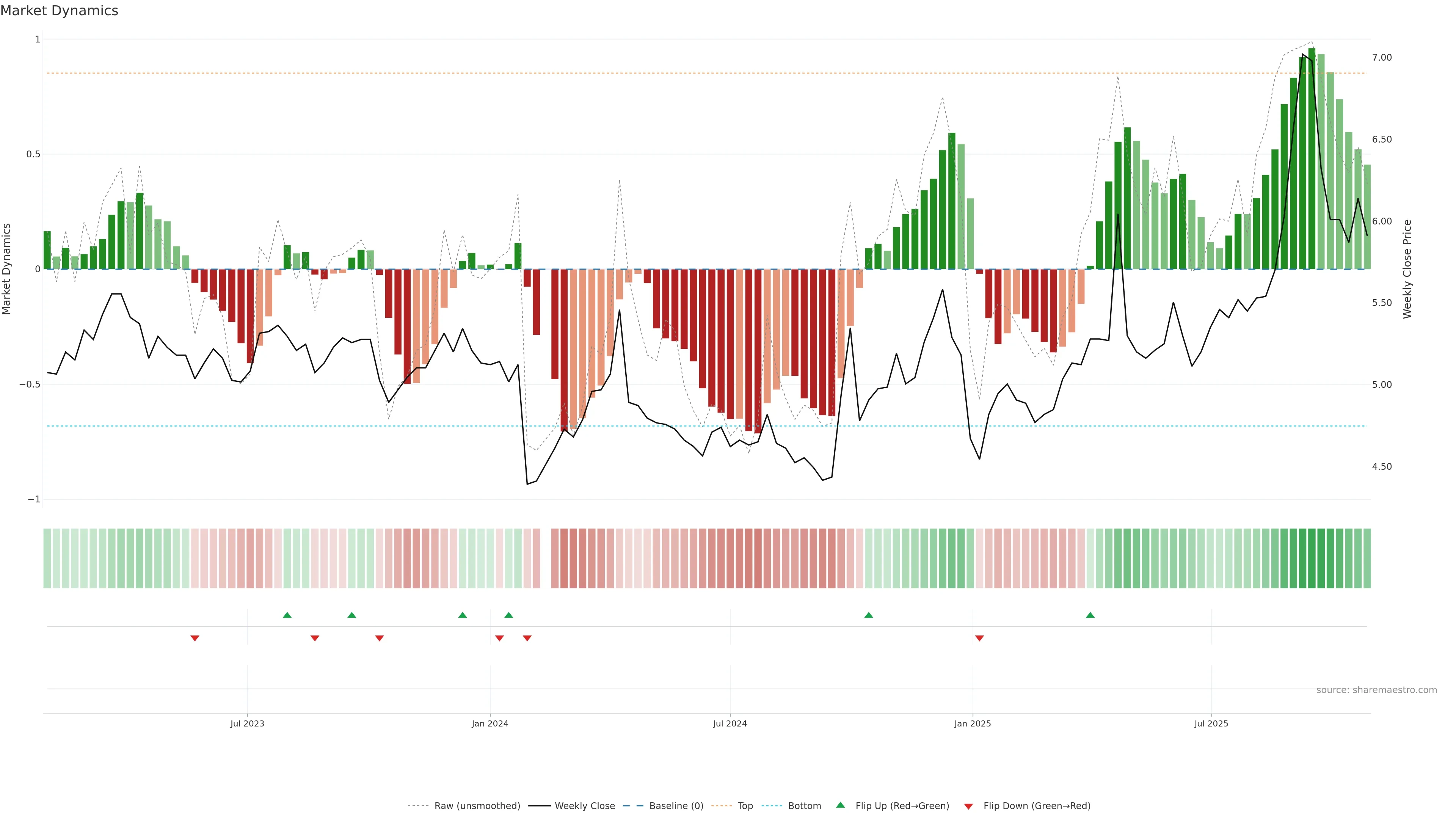The image size is (1456, 819).
Task: Click the last red flip-down marker after Jan 2024
Action: pyautogui.click(x=527, y=638)
